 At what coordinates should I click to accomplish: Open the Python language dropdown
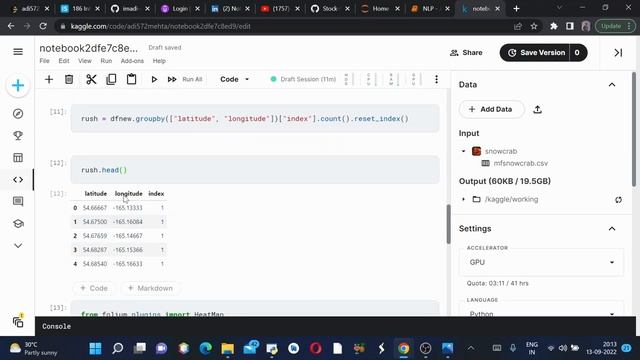click(x=542, y=309)
